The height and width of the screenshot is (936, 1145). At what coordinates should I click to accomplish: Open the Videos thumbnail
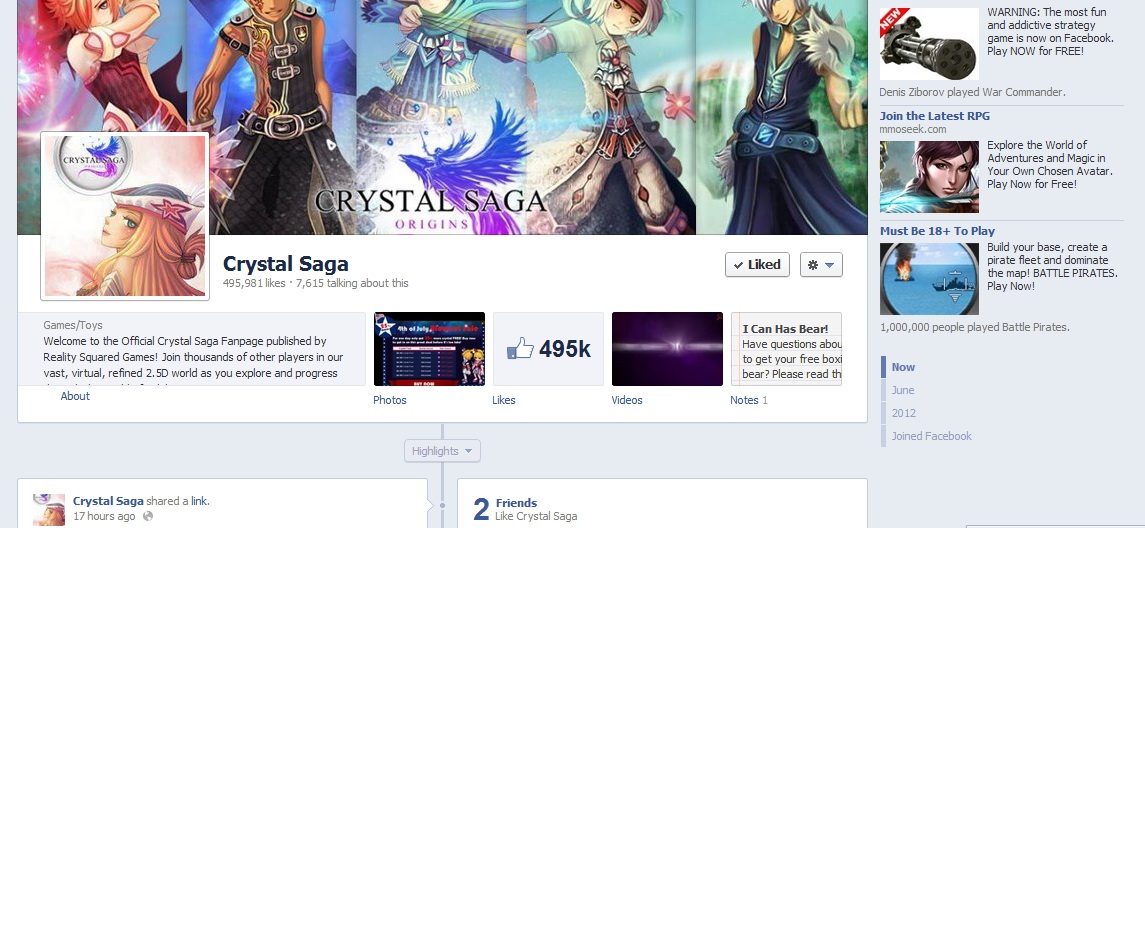(x=667, y=349)
